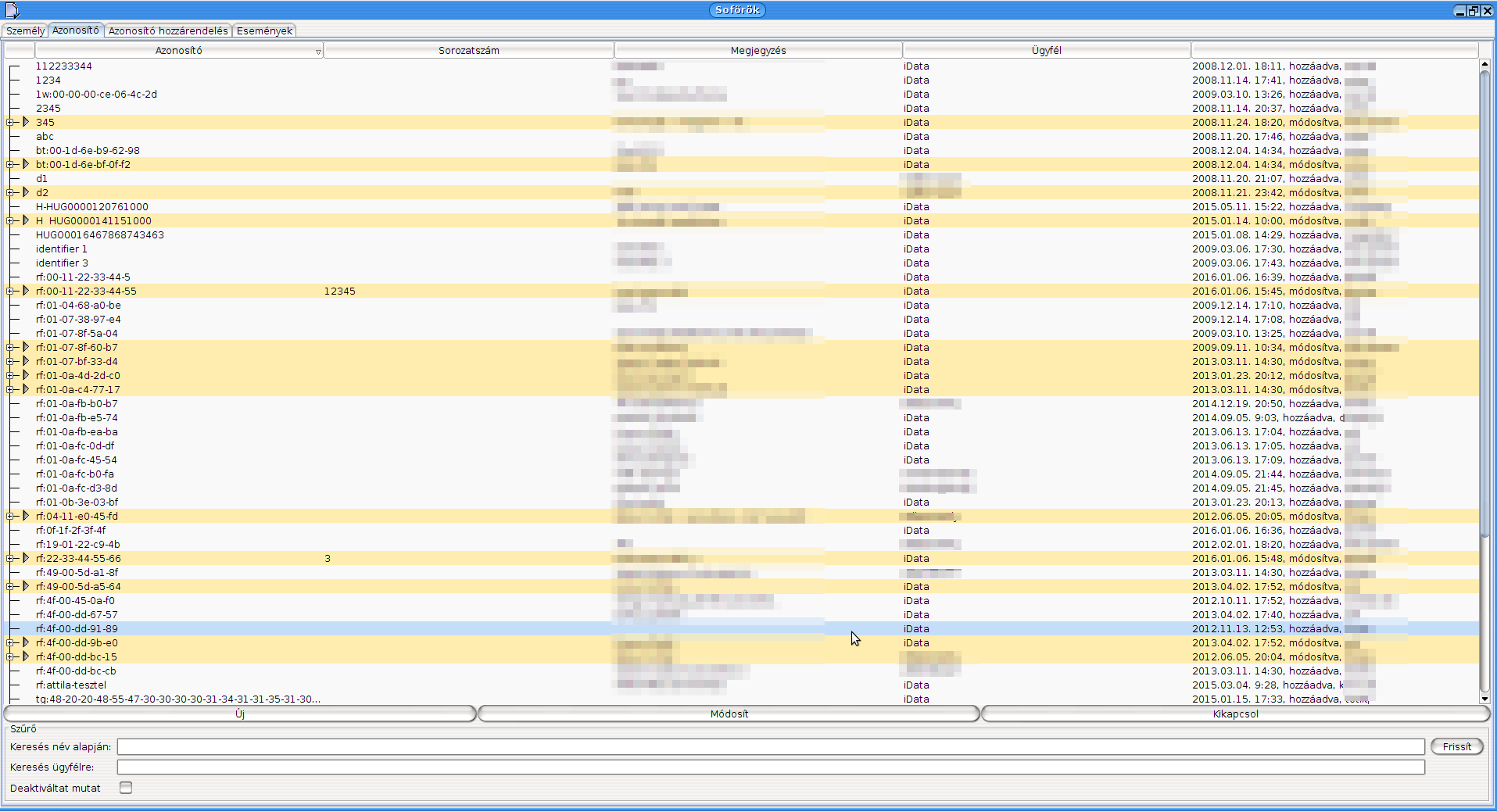Click the vertical scrollbar thumb

pos(1484,305)
